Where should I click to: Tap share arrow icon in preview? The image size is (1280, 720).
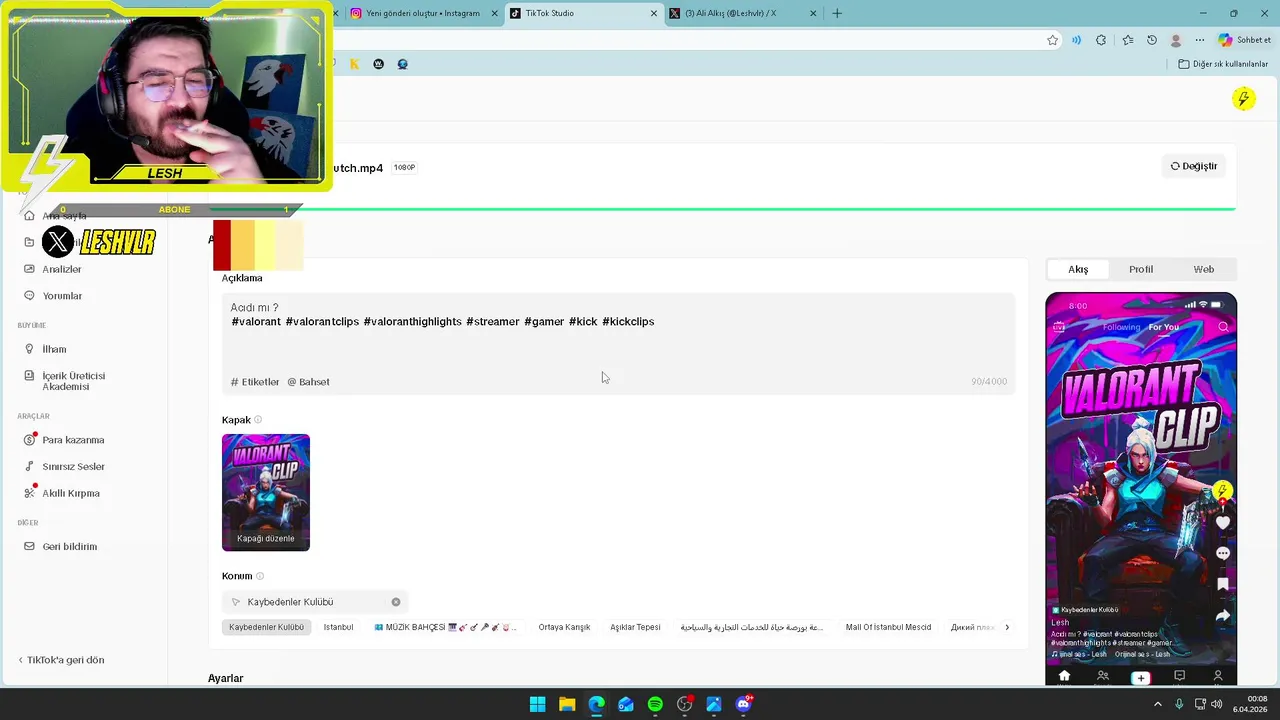click(x=1222, y=616)
